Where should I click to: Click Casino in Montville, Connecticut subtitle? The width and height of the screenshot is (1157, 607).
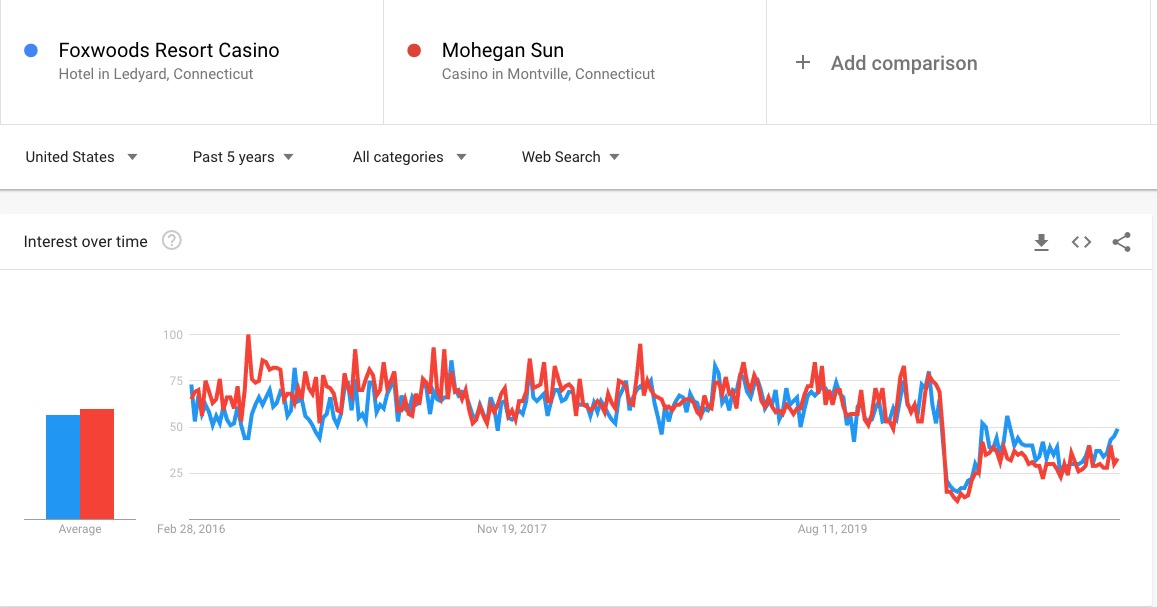point(548,74)
